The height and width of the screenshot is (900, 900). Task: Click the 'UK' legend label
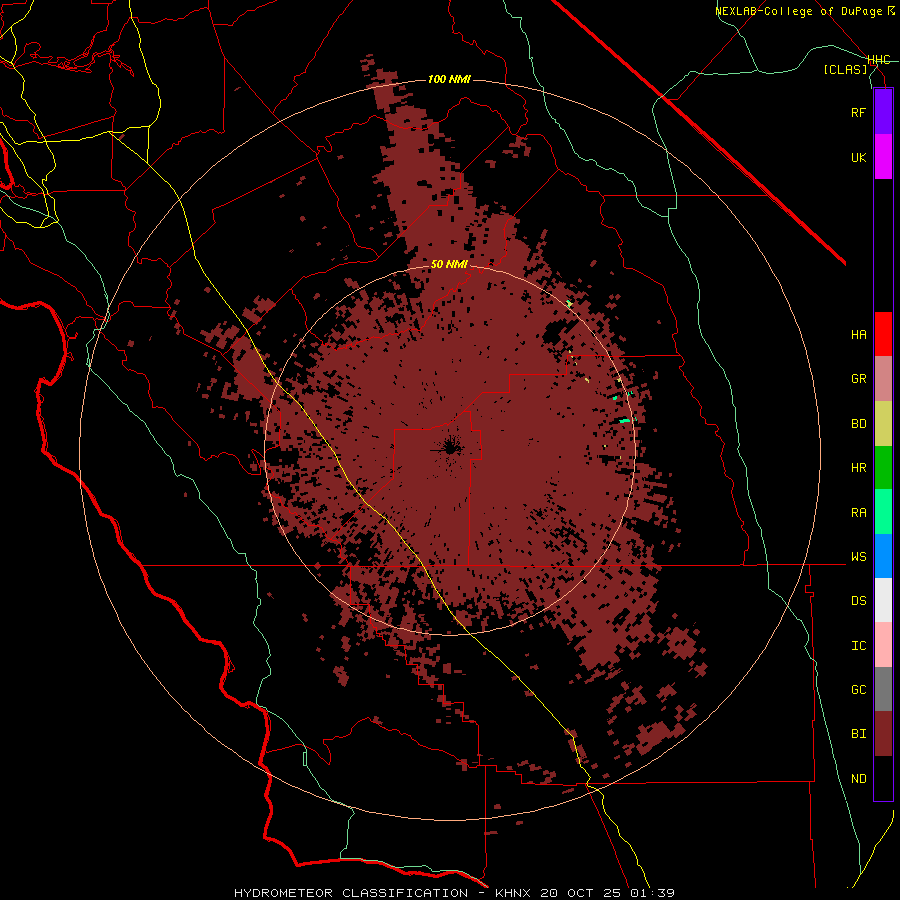coord(859,157)
